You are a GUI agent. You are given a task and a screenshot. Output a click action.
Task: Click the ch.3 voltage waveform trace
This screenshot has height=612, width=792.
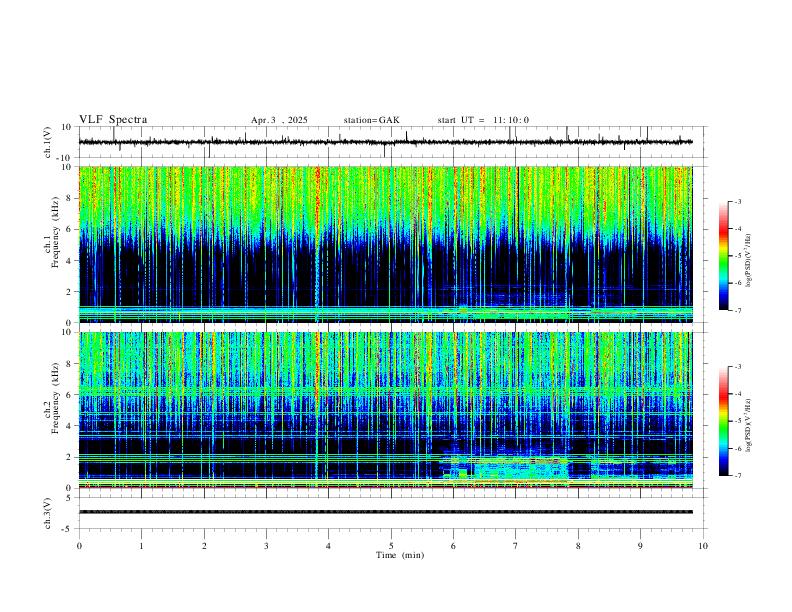(x=385, y=512)
